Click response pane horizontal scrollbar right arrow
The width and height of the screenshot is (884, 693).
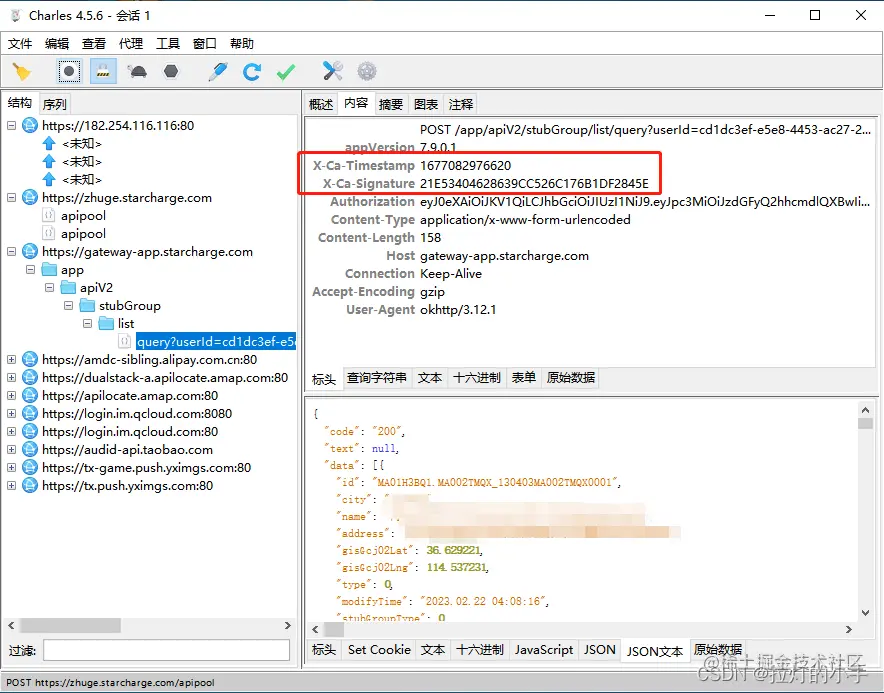[848, 629]
